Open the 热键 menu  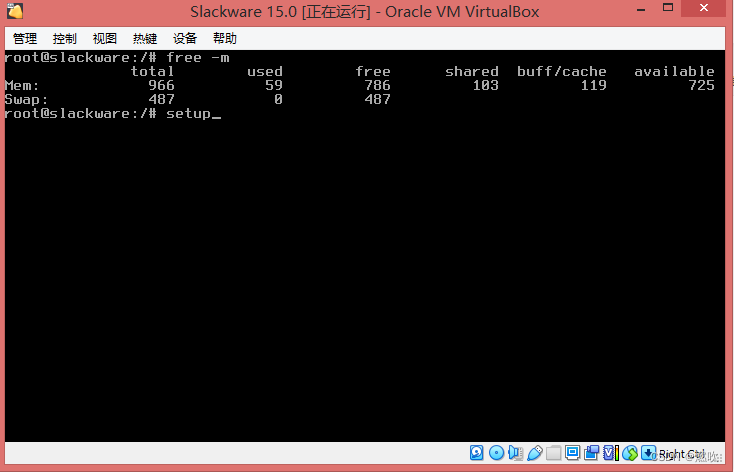(145, 38)
